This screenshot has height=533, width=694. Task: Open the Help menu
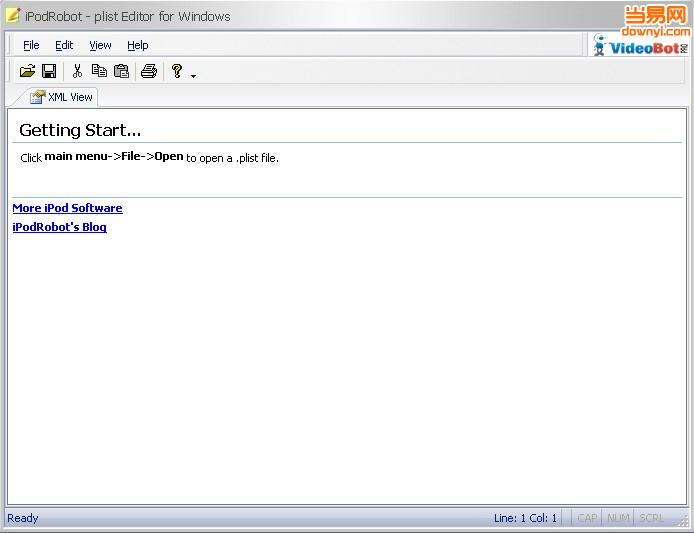[138, 45]
